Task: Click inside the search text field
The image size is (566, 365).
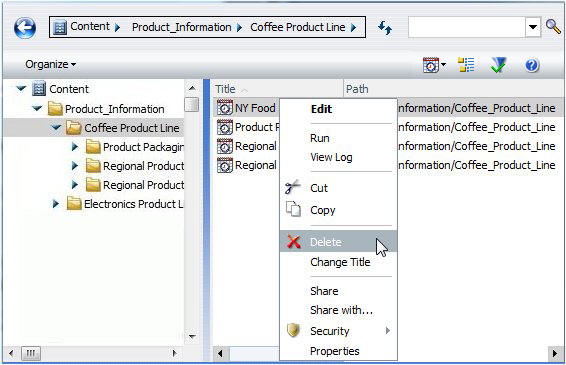Action: click(466, 27)
